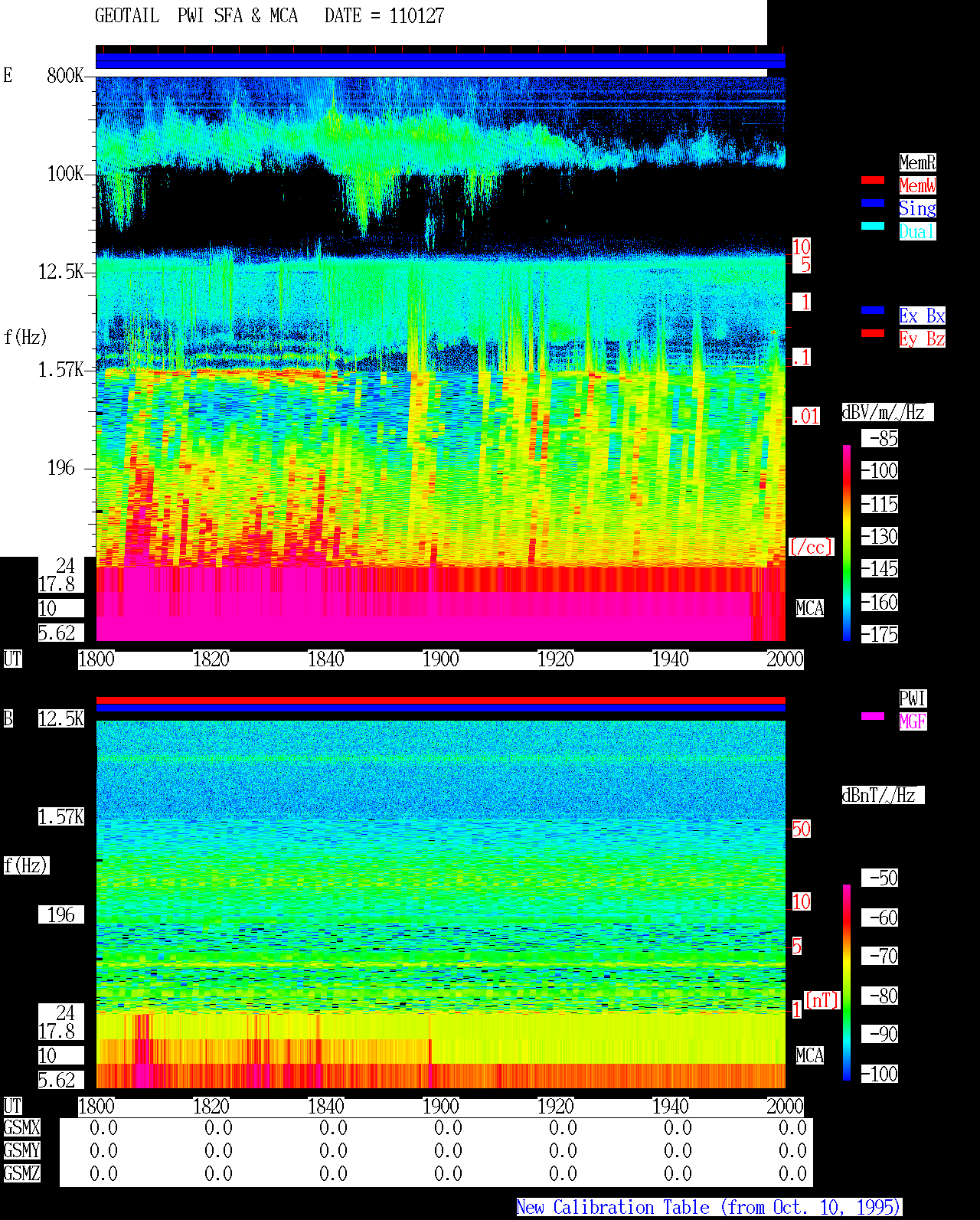The height and width of the screenshot is (1220, 980).
Task: Click the dBnT/√Hz unit label
Action: click(x=883, y=795)
